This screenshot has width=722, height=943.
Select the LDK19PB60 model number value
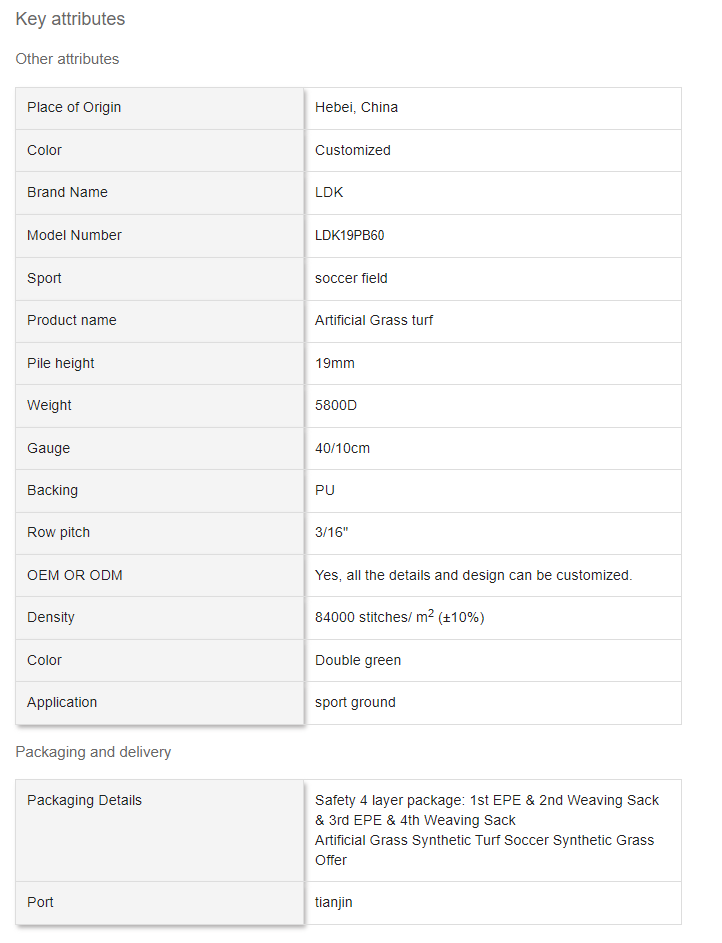tap(349, 235)
